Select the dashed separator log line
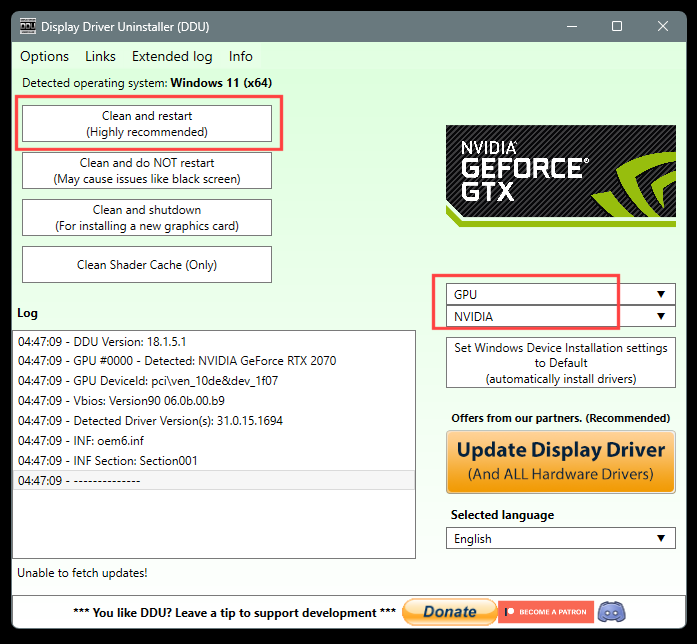This screenshot has height=644, width=697. [214, 480]
